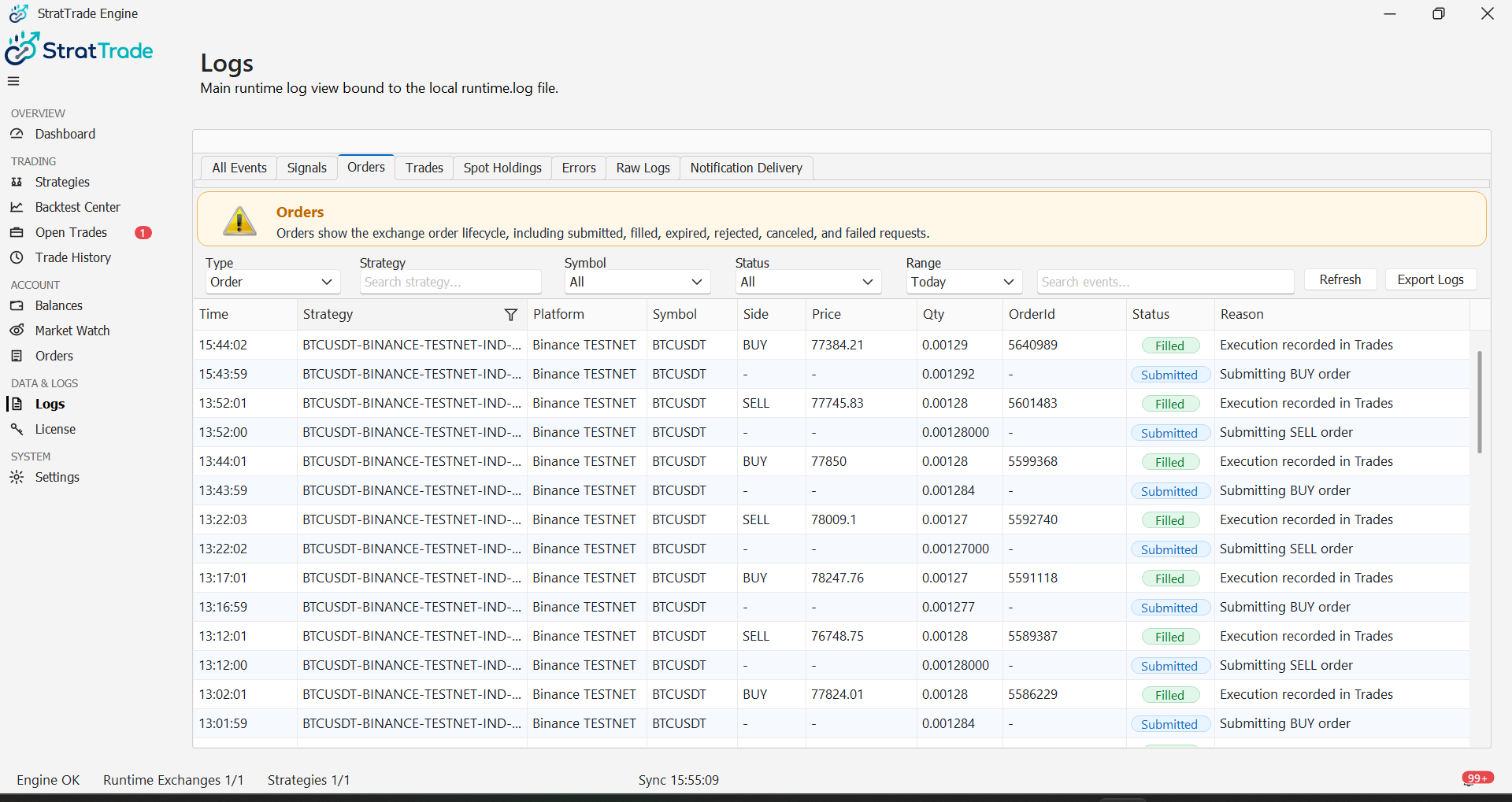Open Dashboard via its sidebar icon
Viewport: 1512px width, 802px height.
(17, 134)
